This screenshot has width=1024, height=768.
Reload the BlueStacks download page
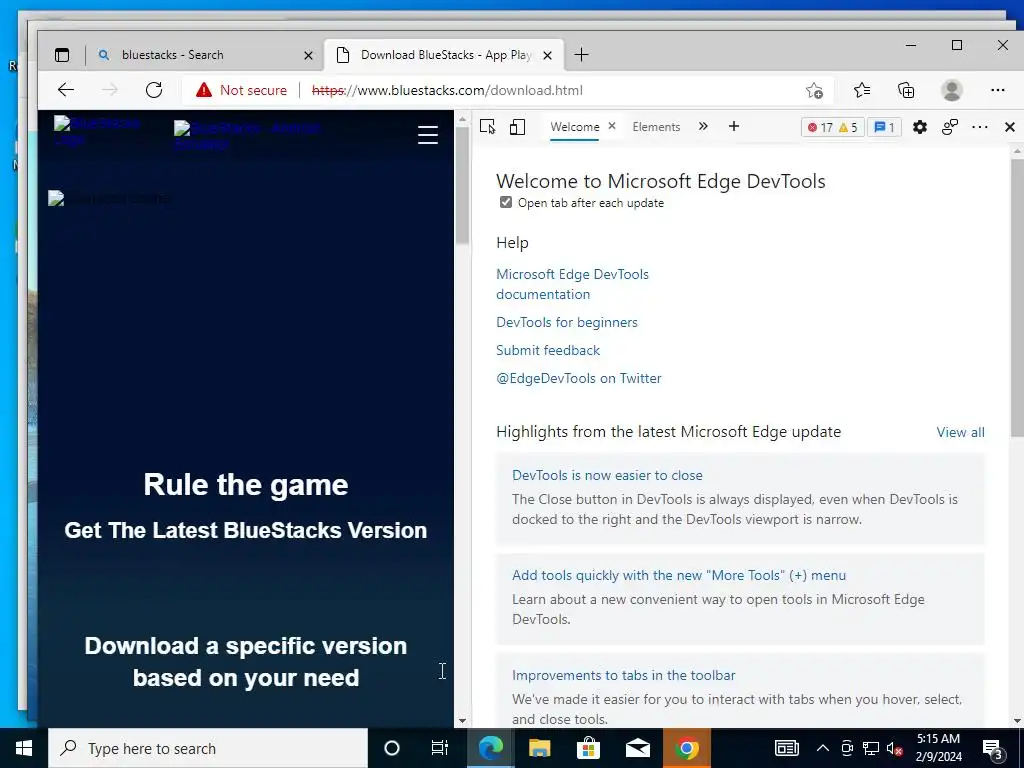(154, 90)
